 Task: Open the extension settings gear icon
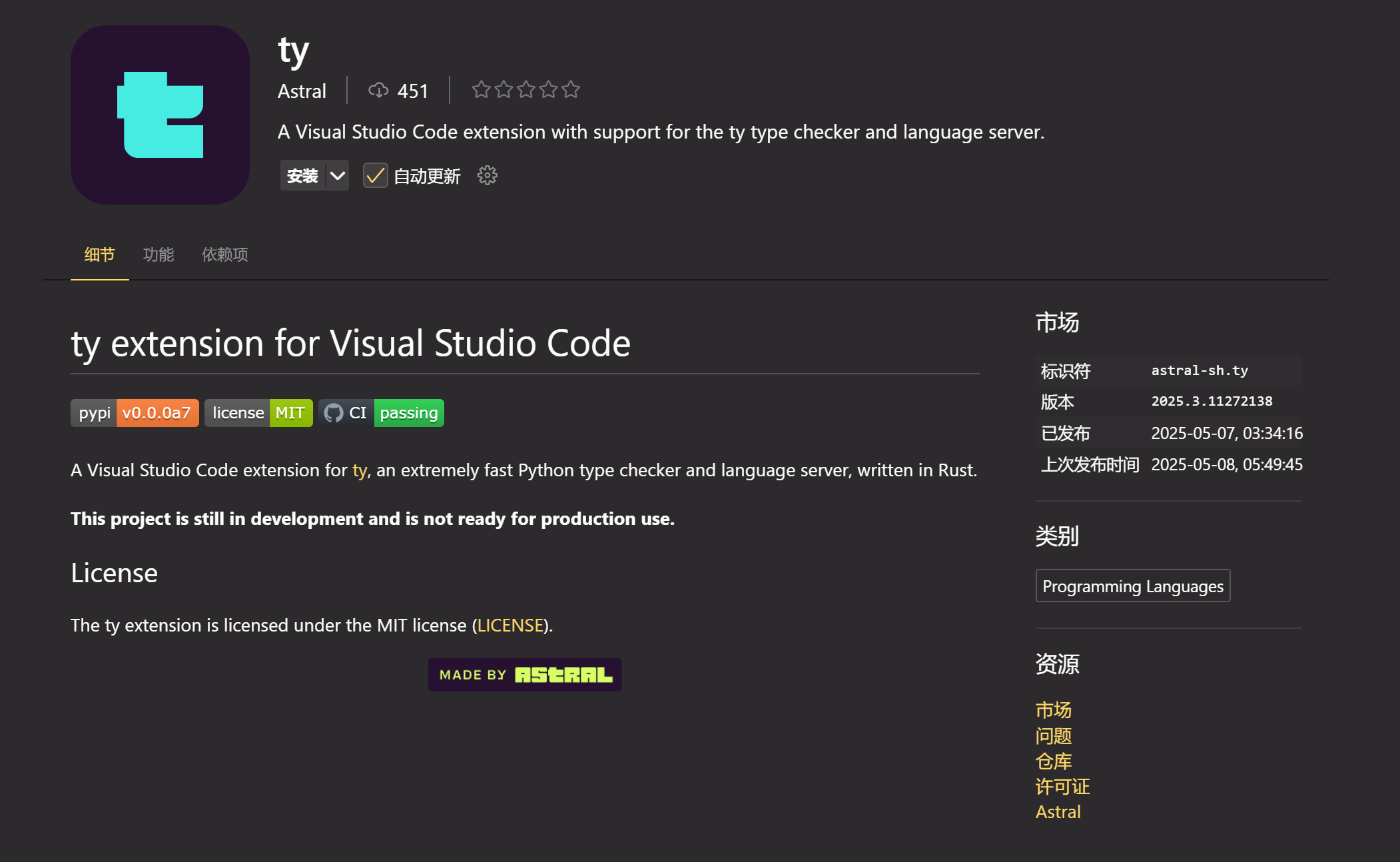pos(488,176)
